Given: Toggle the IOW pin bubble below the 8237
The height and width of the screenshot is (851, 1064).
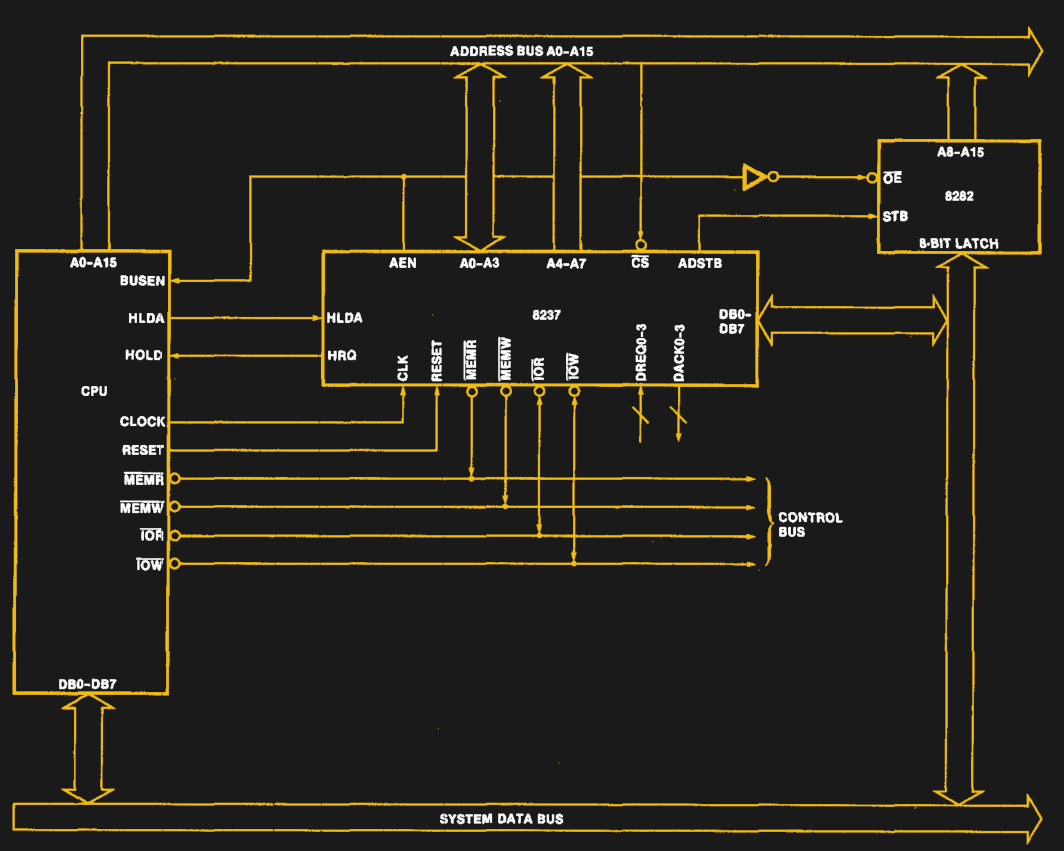Looking at the screenshot, I should point(573,390).
